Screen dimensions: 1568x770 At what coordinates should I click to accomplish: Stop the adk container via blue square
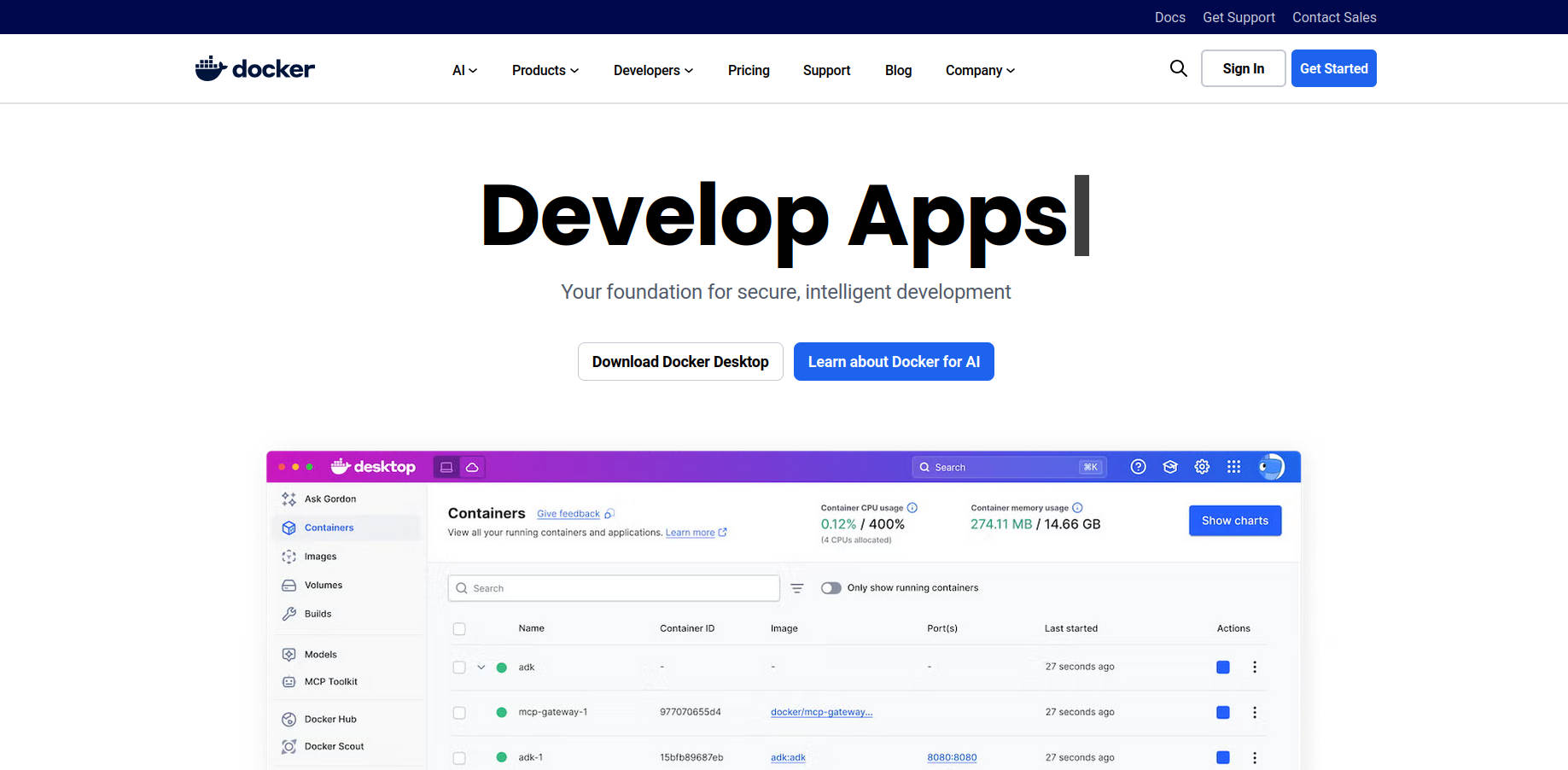tap(1222, 668)
